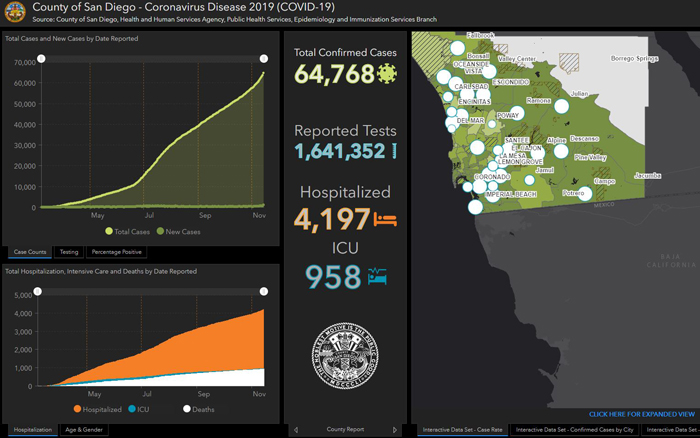This screenshot has height=438, width=700.
Task: Click the Alpine map marker circle
Action: click(x=561, y=151)
